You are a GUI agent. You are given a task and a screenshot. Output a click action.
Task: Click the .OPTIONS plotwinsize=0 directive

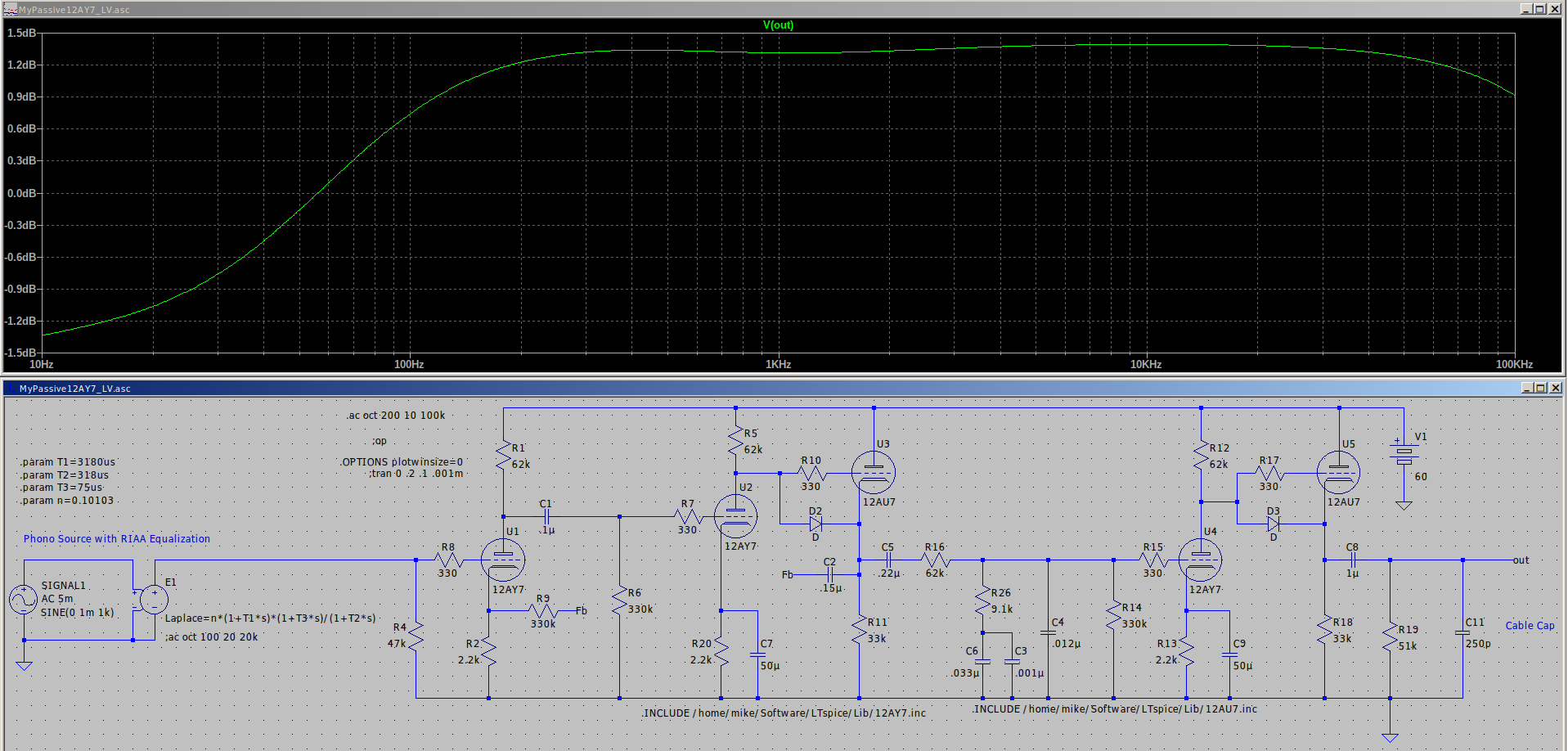(x=402, y=462)
